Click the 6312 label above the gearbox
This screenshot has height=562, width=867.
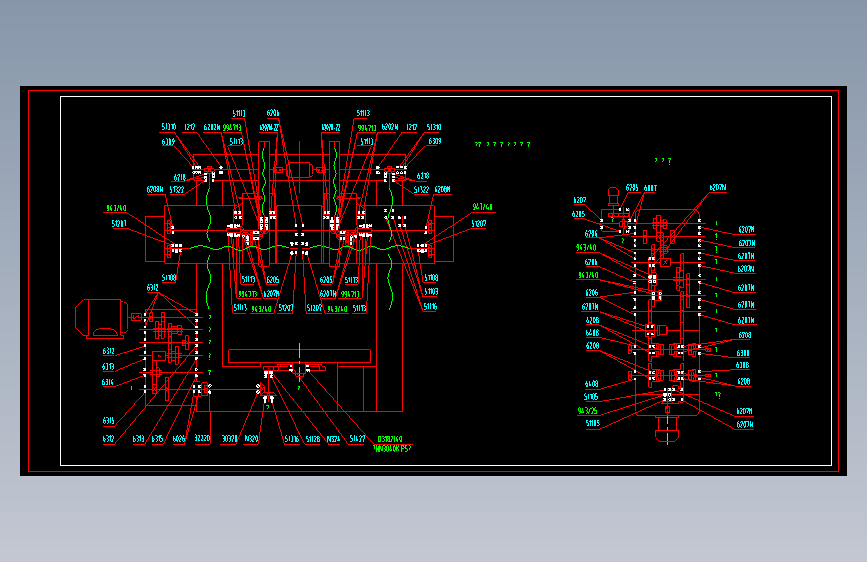pos(153,288)
